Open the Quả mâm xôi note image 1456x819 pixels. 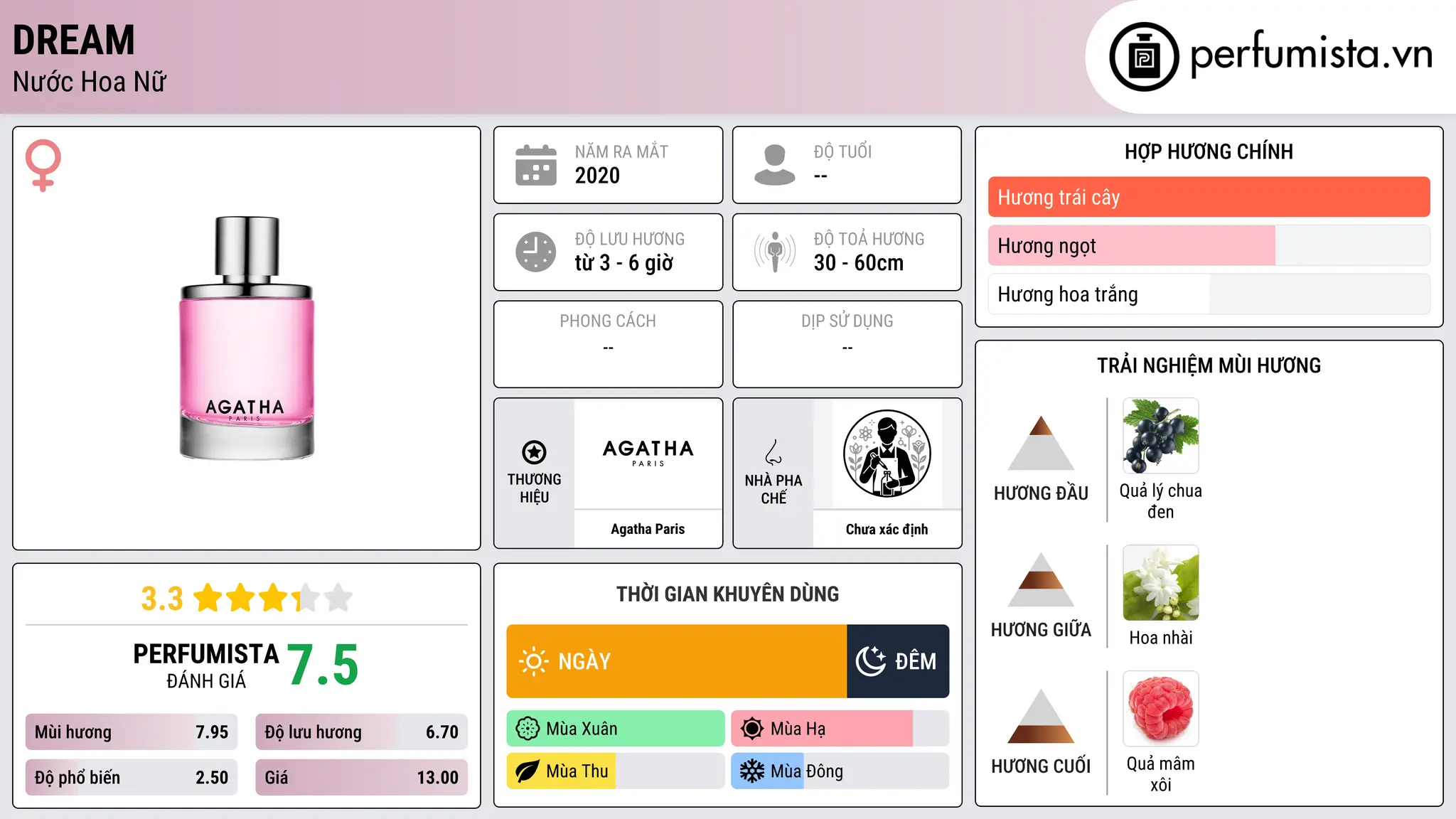click(1161, 709)
